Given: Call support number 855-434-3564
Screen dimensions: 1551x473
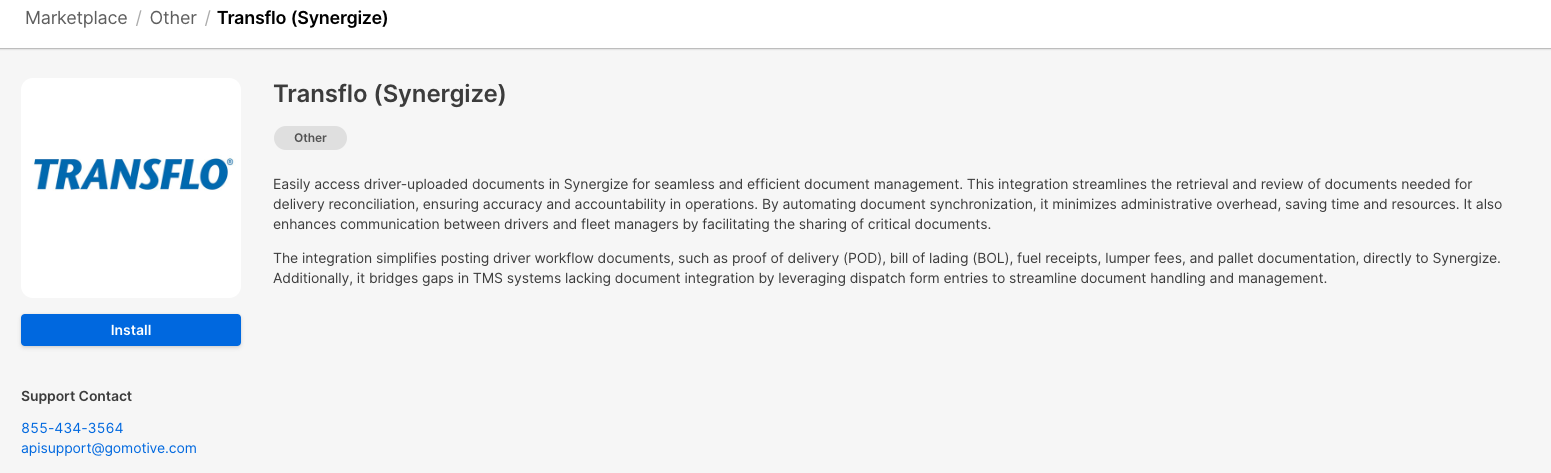Looking at the screenshot, I should [72, 428].
